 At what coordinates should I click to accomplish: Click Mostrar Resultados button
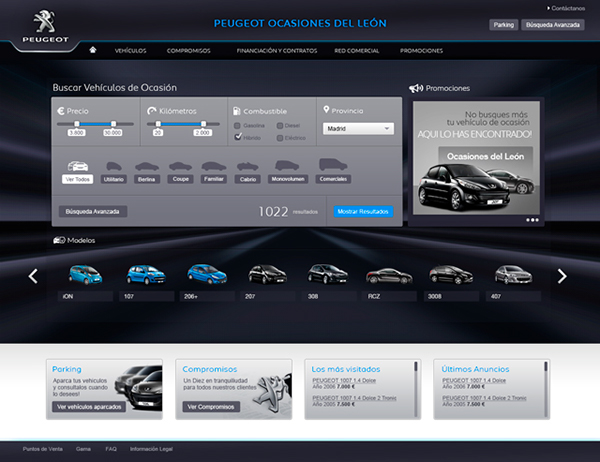point(363,211)
